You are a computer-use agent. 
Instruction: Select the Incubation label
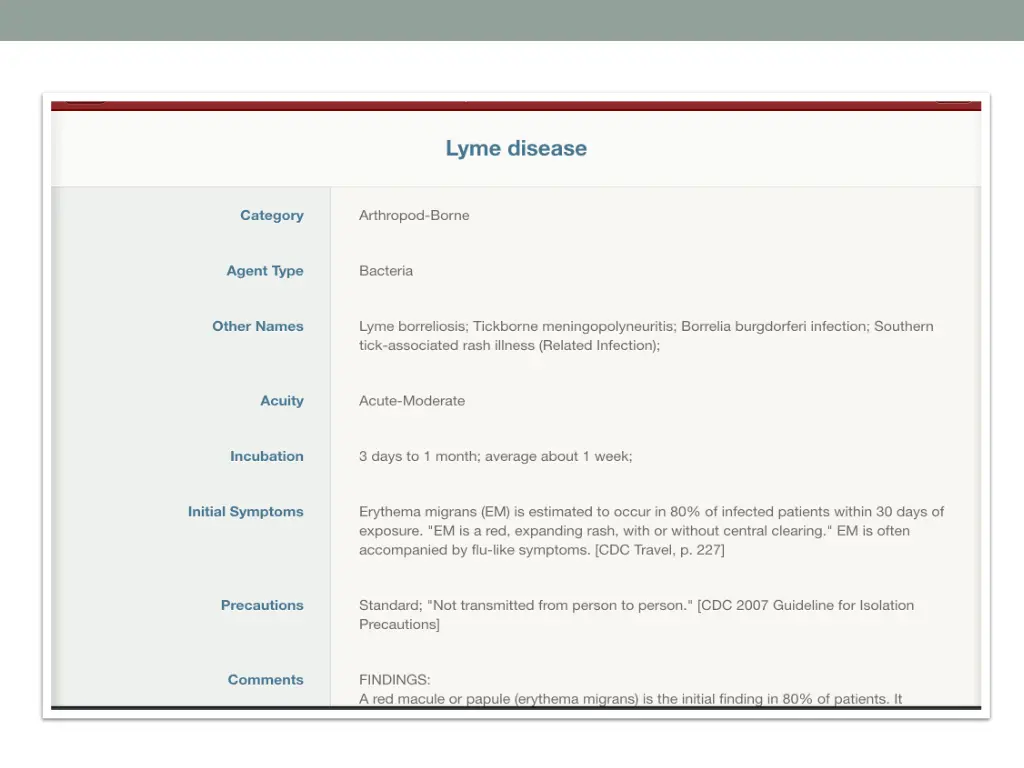coord(266,456)
